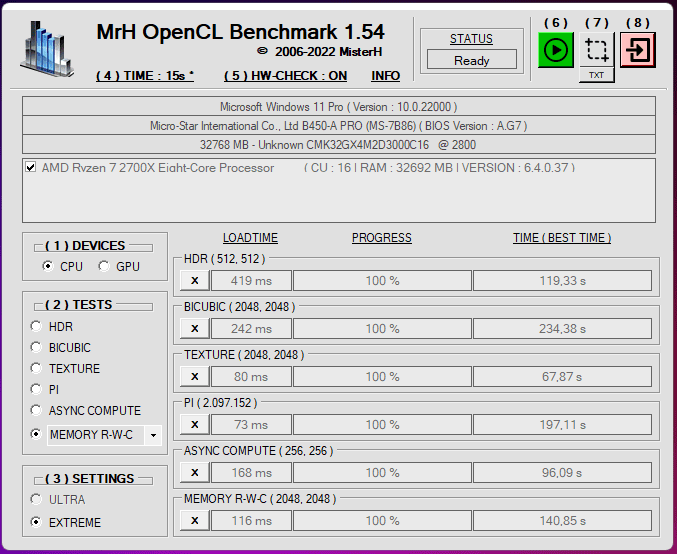Image resolution: width=677 pixels, height=554 pixels.
Task: Click the HDR load time 419 ms
Action: click(251, 281)
